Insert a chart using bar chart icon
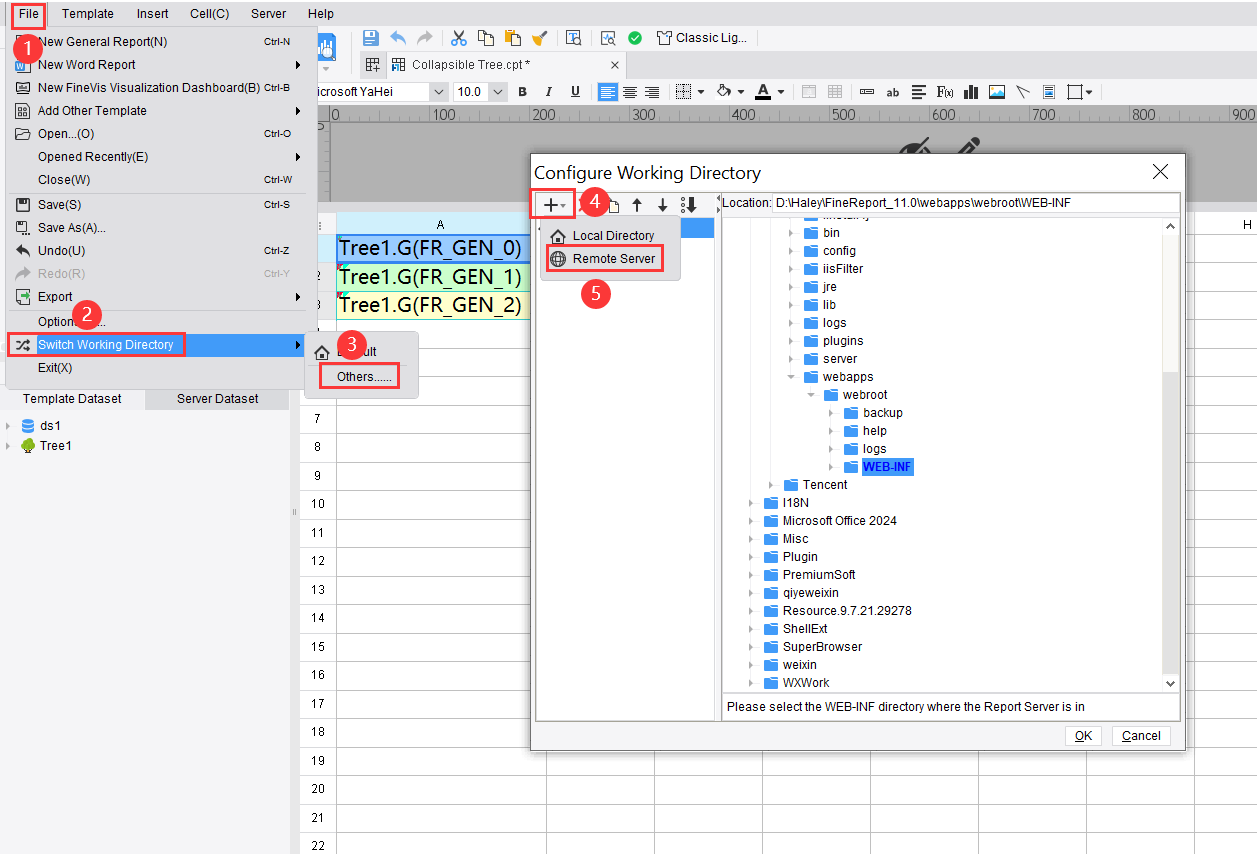1257x854 pixels. (970, 91)
